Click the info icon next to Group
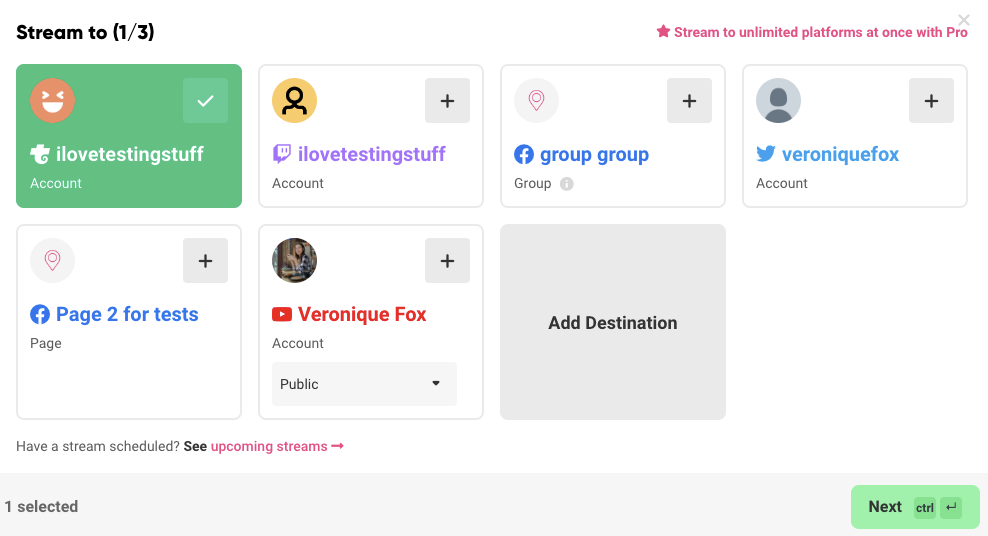988x536 pixels. pos(566,184)
